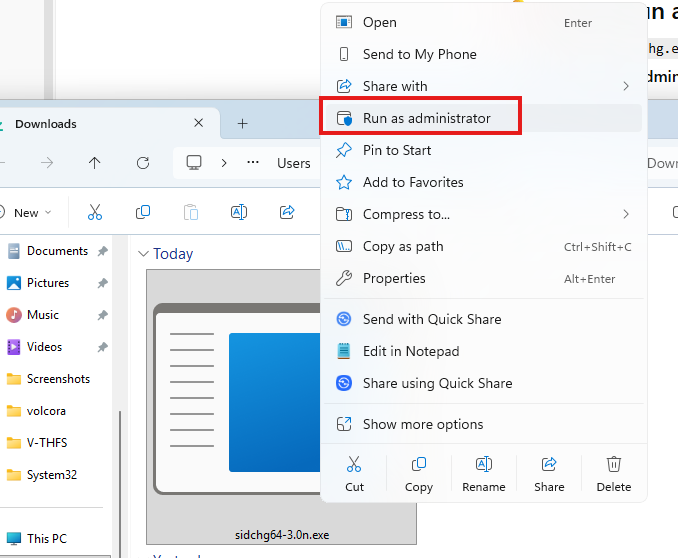Click the pin icon beside Pin to Start
Image resolution: width=678 pixels, height=558 pixels.
click(344, 150)
